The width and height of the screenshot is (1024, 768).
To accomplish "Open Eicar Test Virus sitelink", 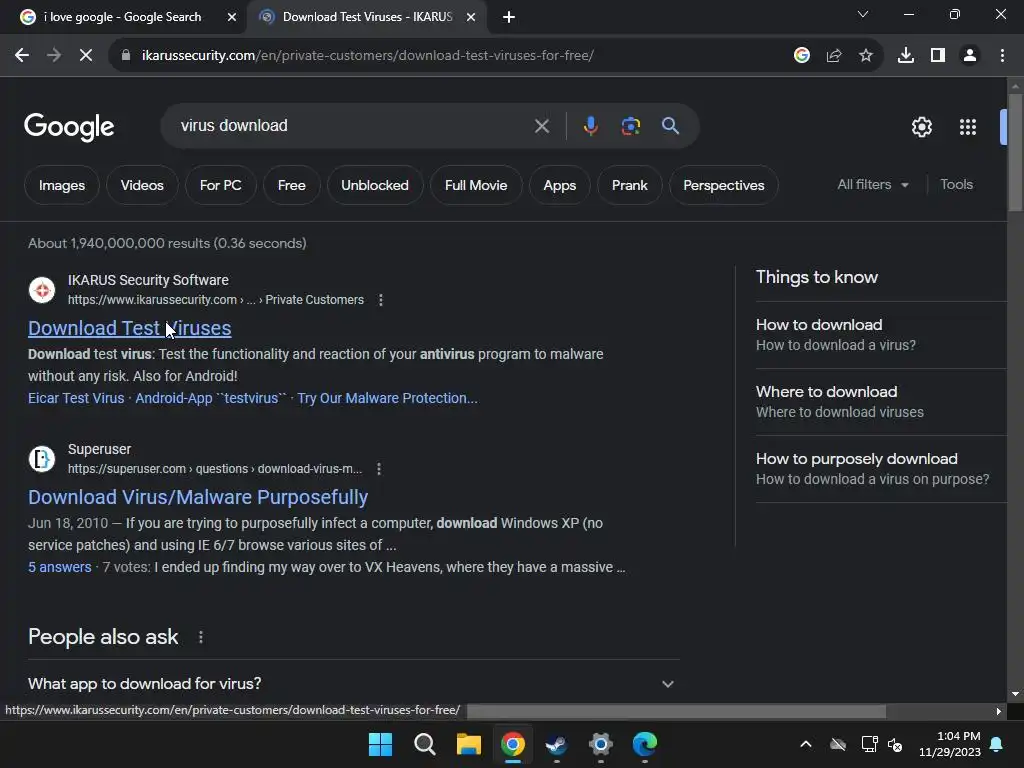I will click(x=76, y=398).
